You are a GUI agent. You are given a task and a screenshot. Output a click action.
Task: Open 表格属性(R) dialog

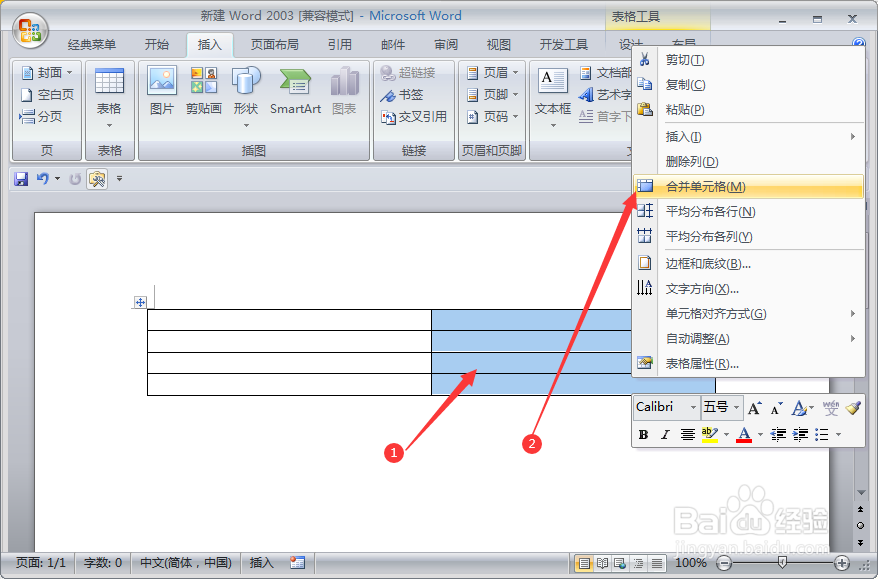pos(748,364)
